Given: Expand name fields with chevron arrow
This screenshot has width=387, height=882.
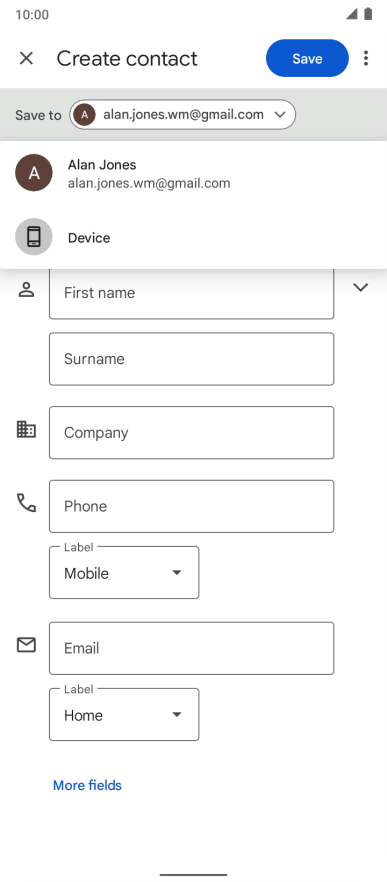Looking at the screenshot, I should point(360,287).
